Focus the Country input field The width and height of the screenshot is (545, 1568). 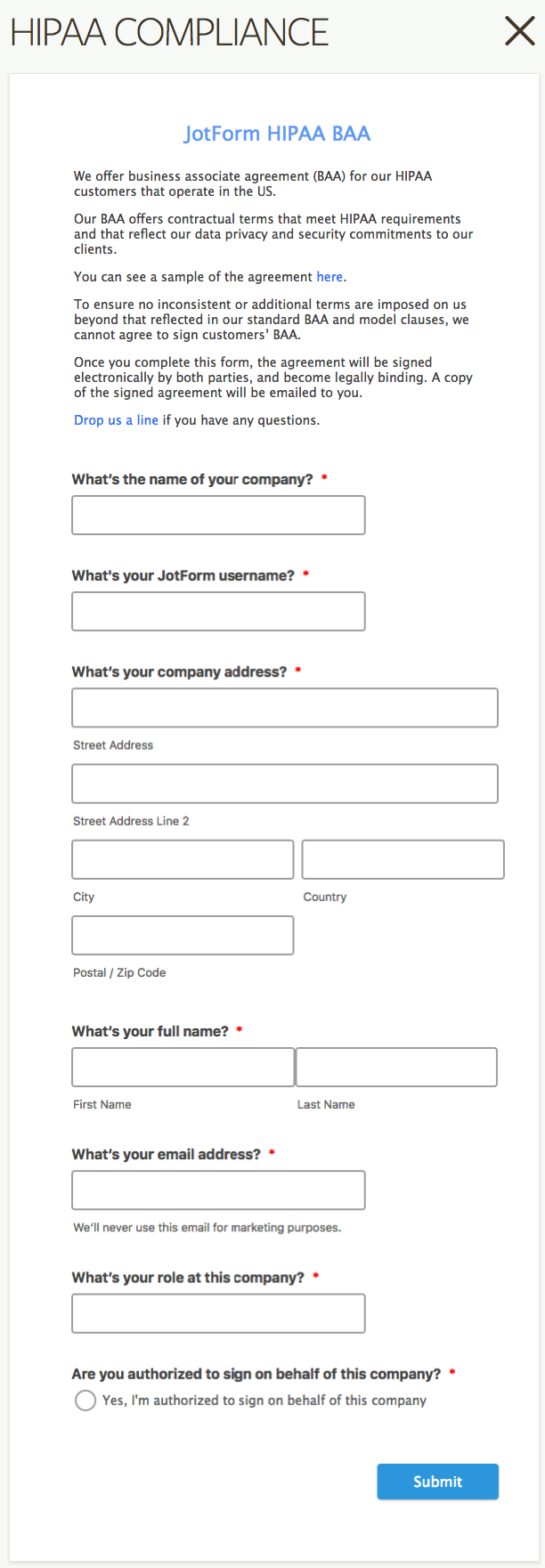[403, 859]
